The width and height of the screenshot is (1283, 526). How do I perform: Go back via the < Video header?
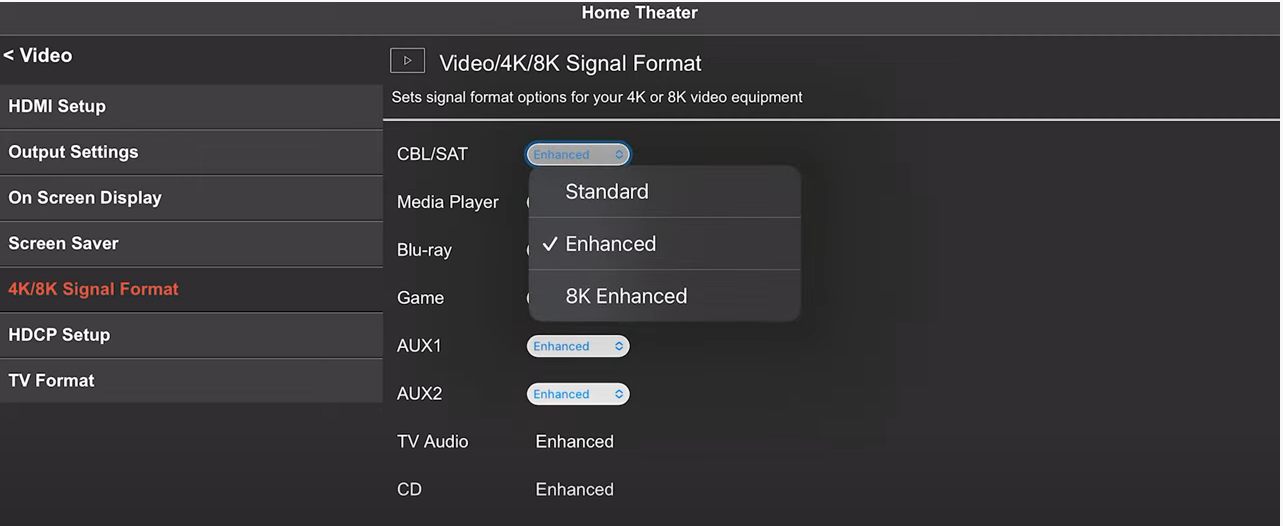point(38,56)
